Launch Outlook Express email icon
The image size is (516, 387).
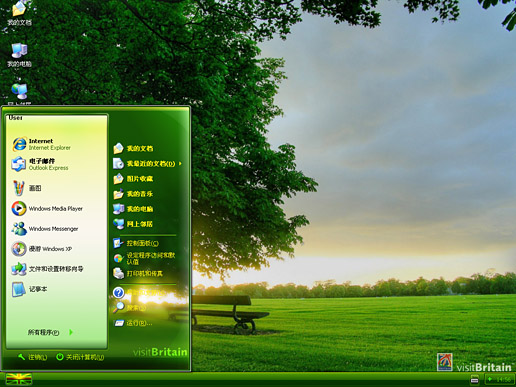click(19, 164)
